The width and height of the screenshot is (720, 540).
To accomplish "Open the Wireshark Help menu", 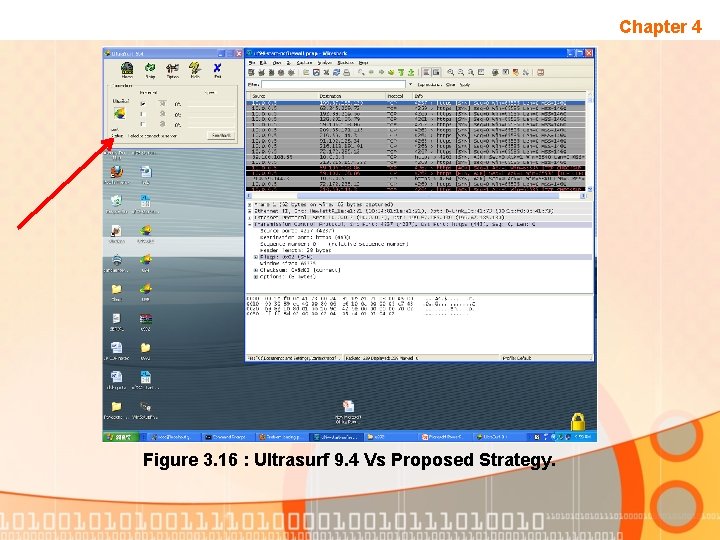I will tap(363, 62).
